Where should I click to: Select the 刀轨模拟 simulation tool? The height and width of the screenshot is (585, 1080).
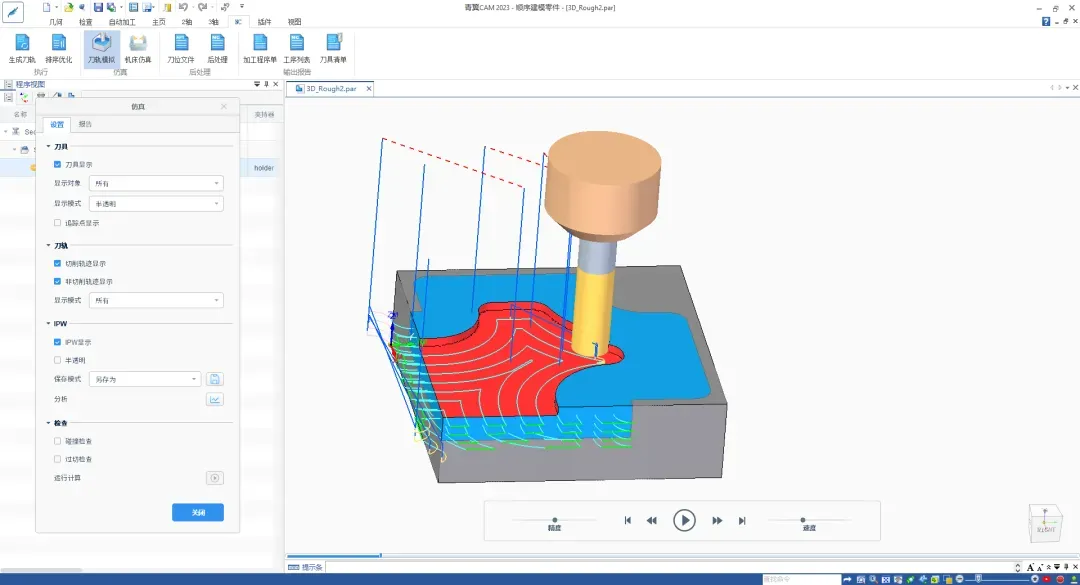(101, 48)
